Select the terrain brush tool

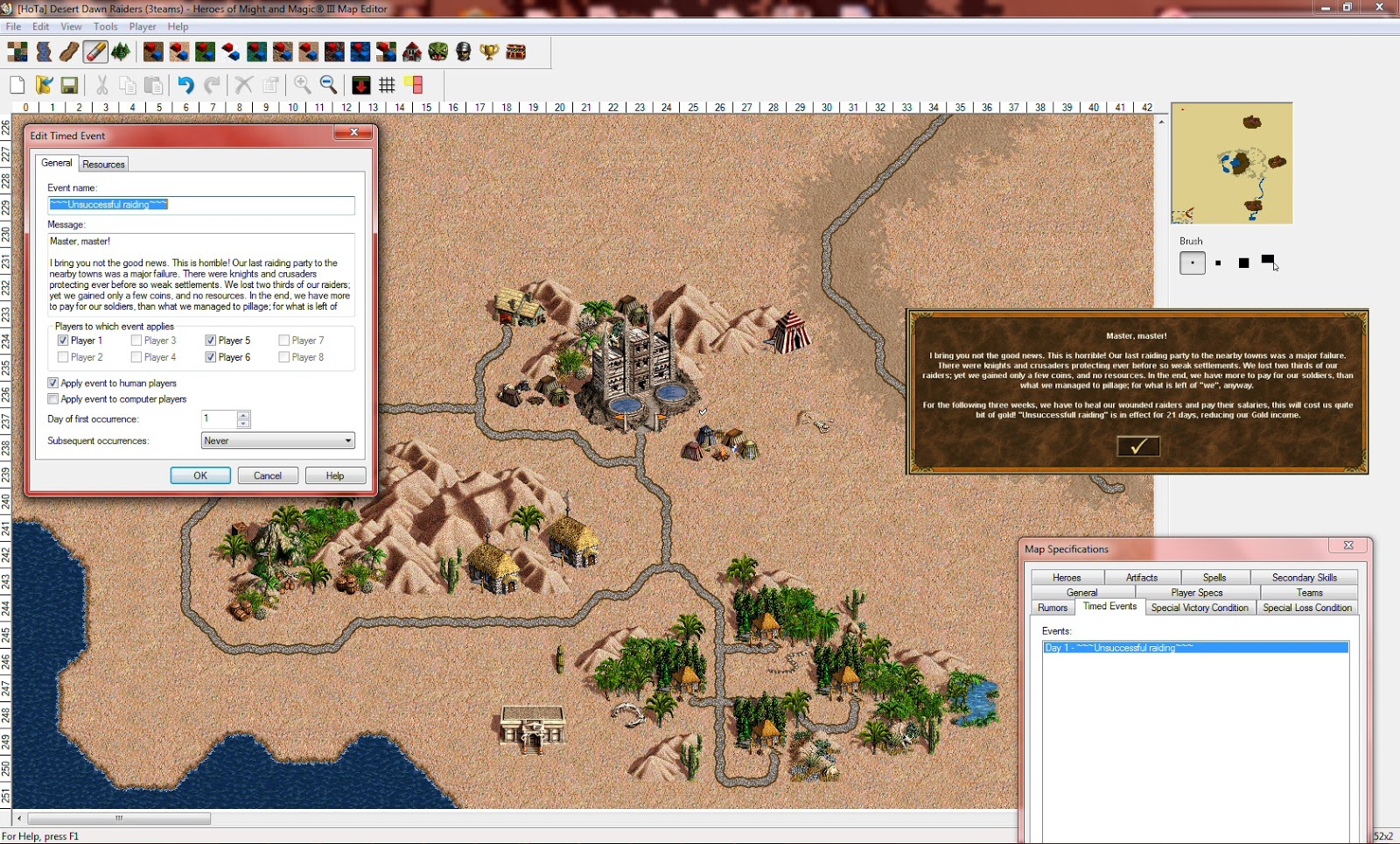[x=17, y=53]
